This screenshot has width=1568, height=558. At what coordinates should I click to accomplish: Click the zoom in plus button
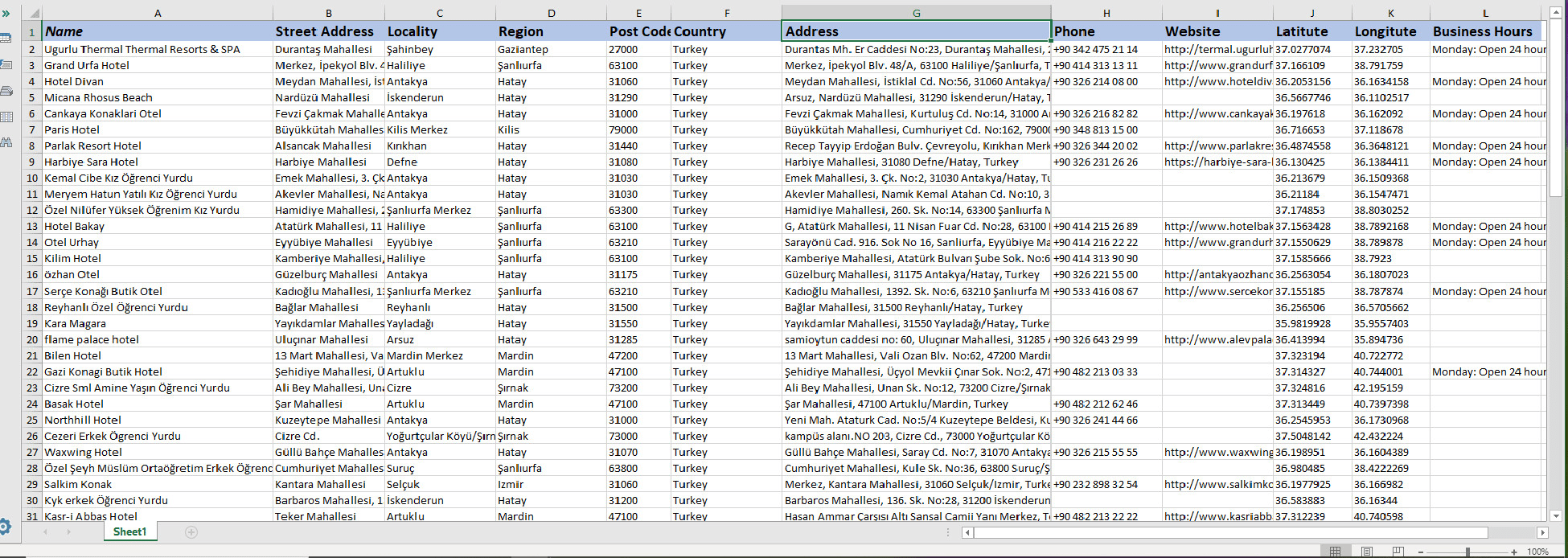pyautogui.click(x=1514, y=552)
